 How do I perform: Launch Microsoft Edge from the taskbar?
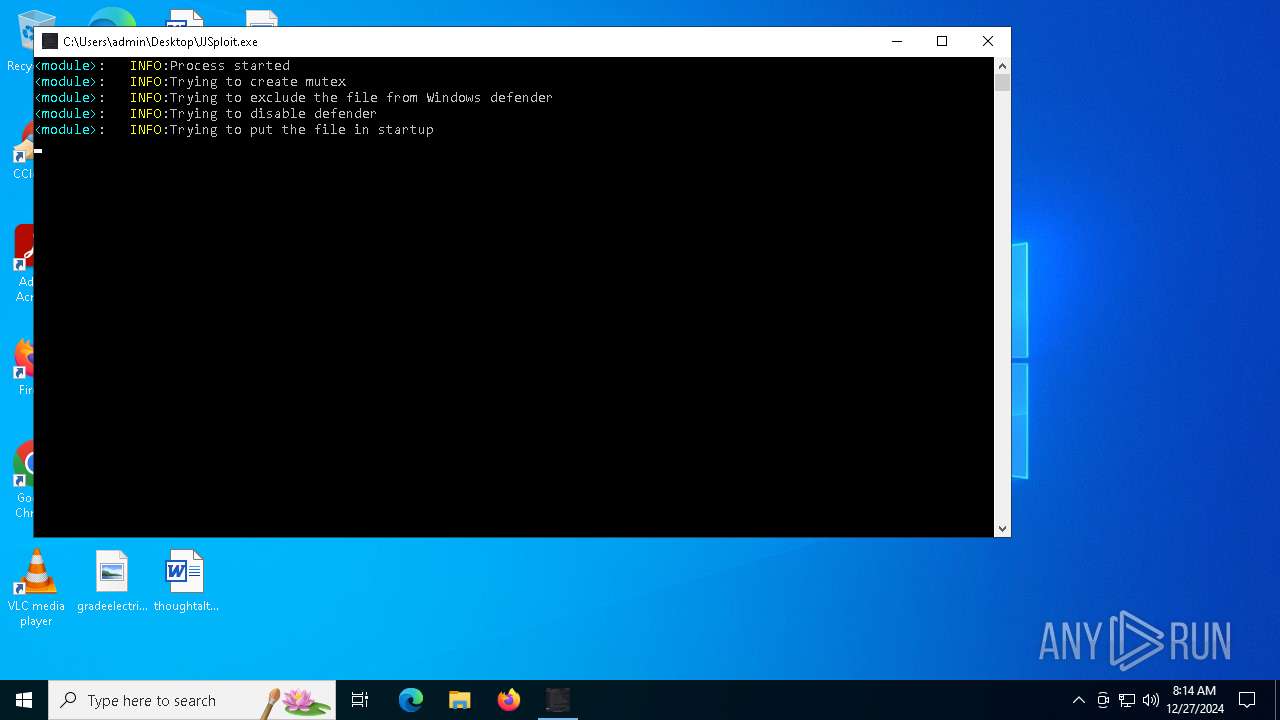(x=411, y=700)
